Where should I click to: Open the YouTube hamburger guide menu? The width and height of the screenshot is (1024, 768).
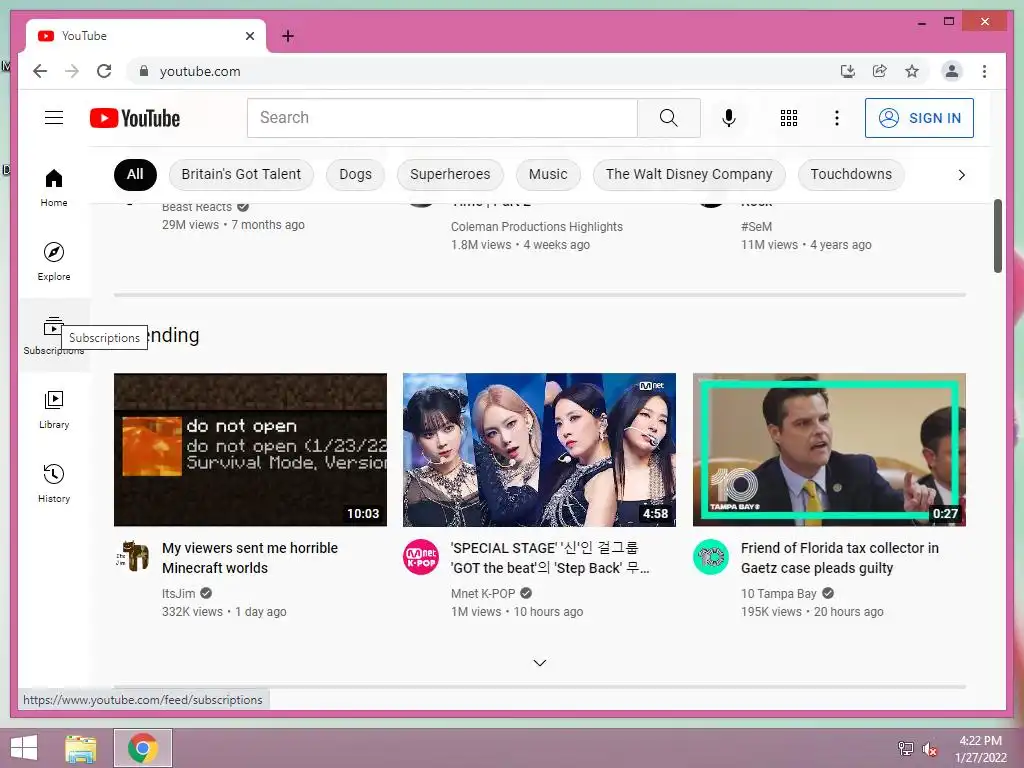tap(54, 118)
